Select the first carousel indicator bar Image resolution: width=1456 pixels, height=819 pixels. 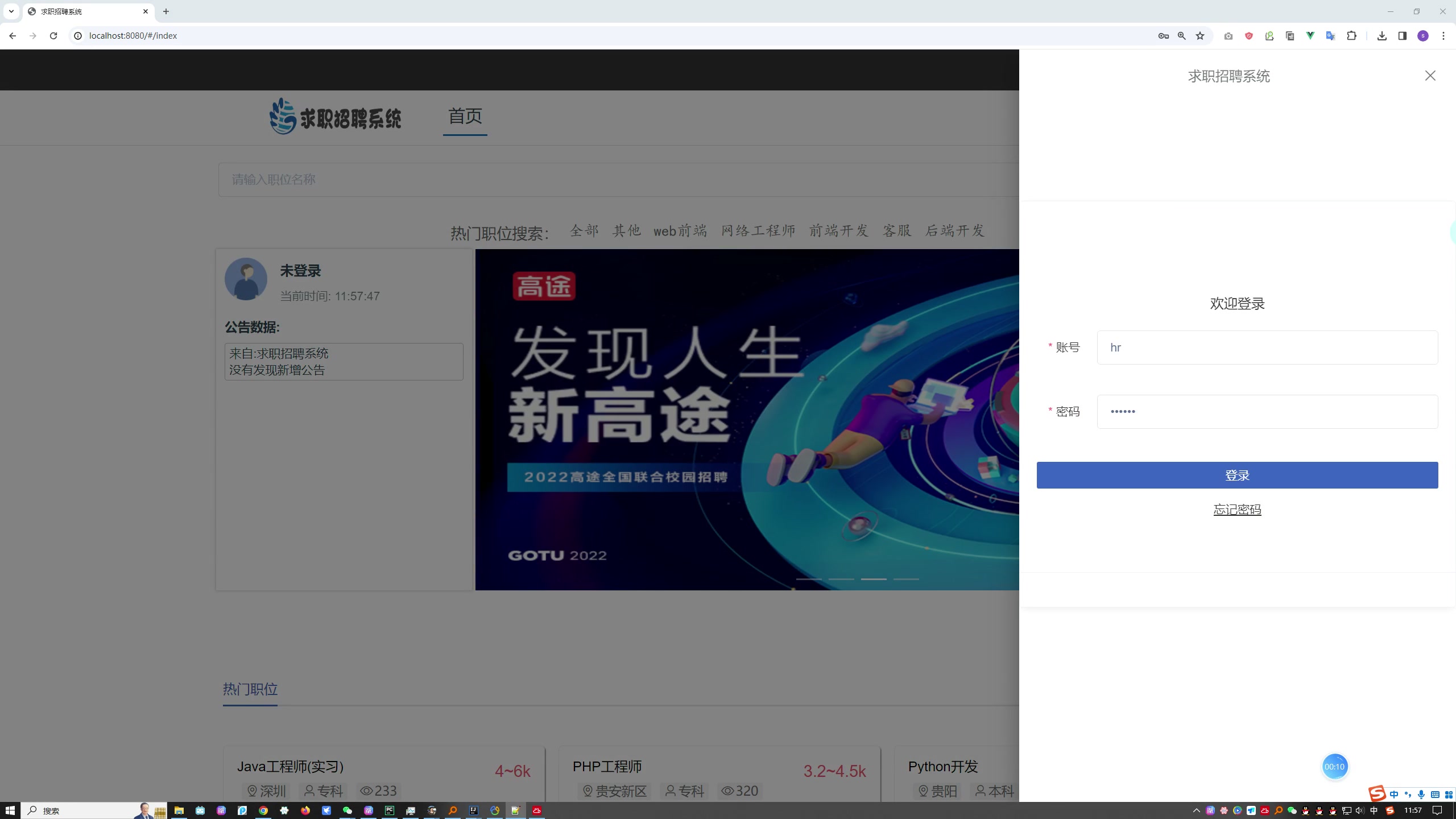pos(809,579)
